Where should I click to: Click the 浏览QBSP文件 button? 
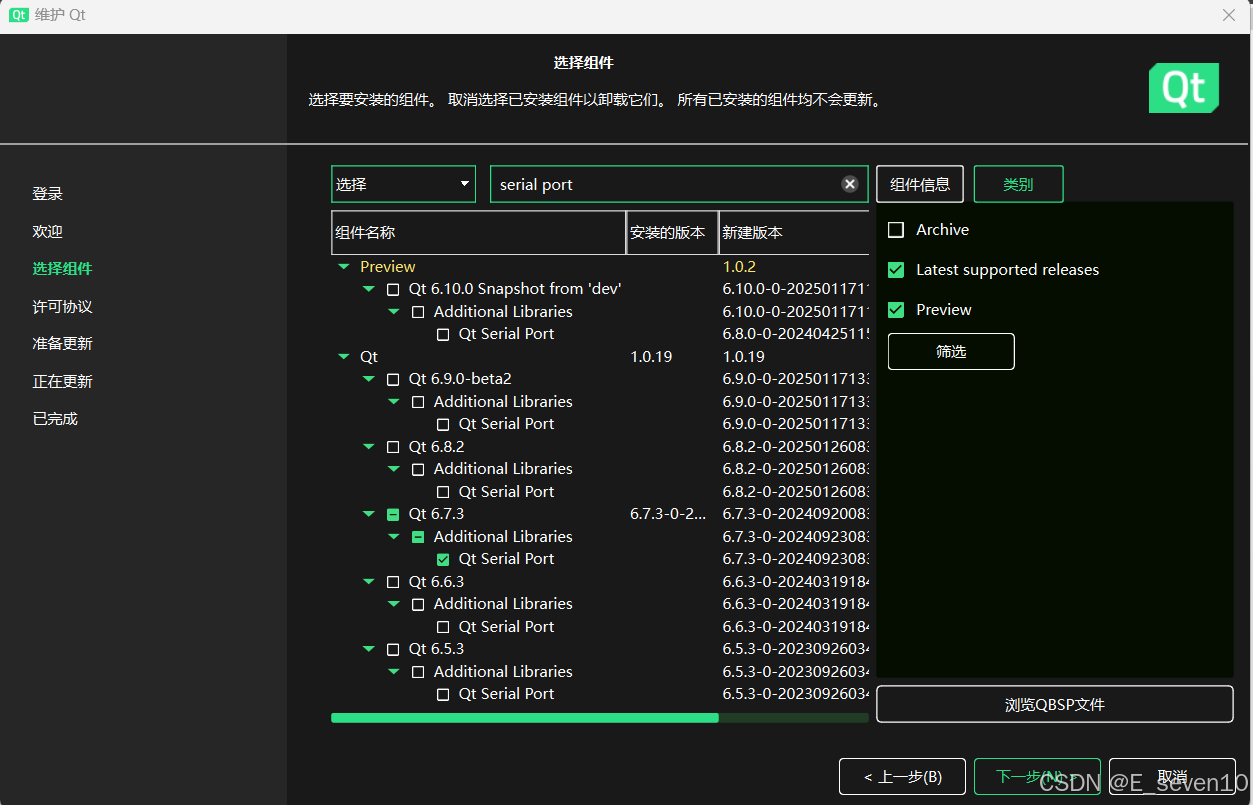pos(1054,704)
